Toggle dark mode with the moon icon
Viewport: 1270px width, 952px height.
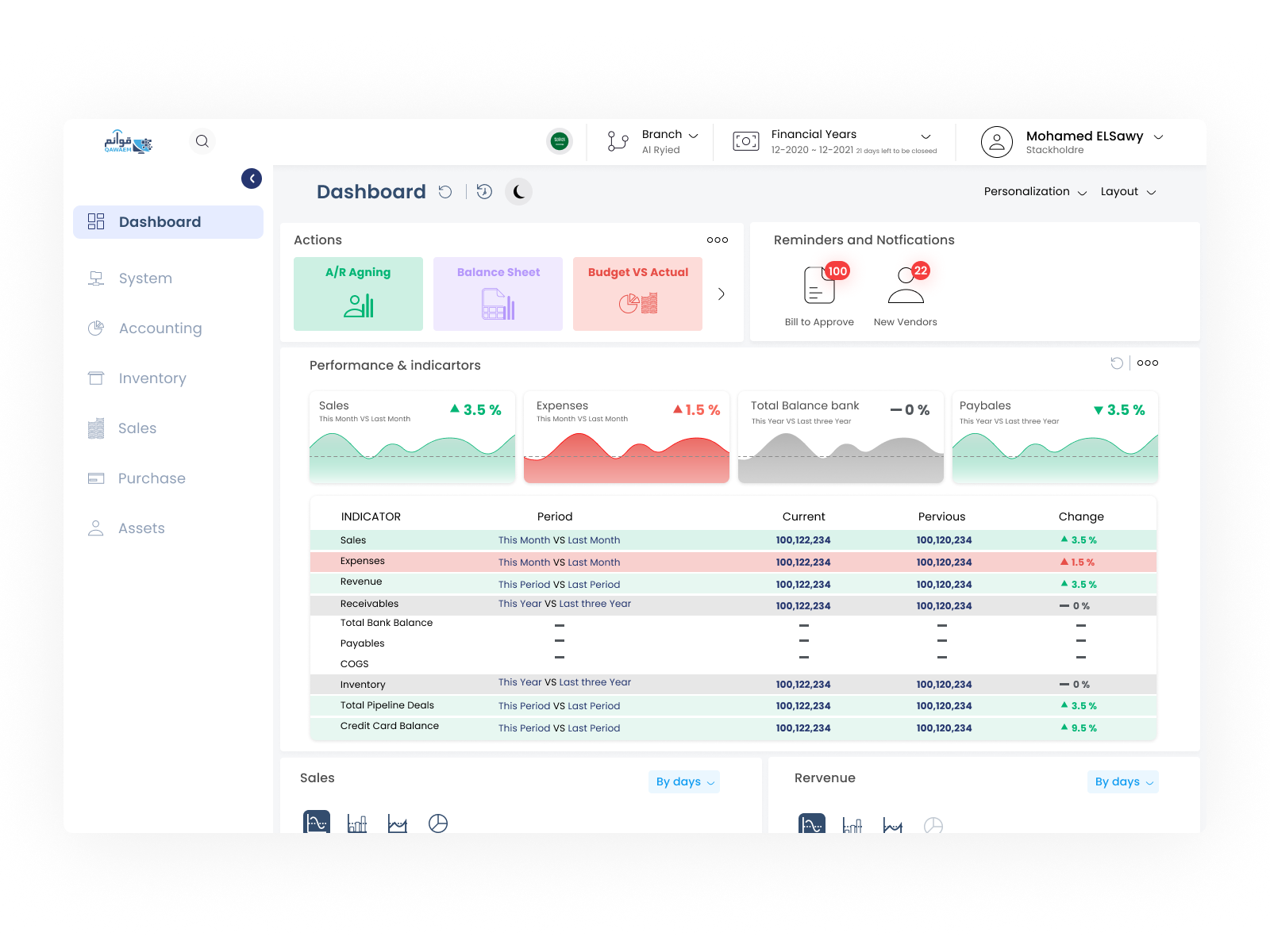[518, 191]
